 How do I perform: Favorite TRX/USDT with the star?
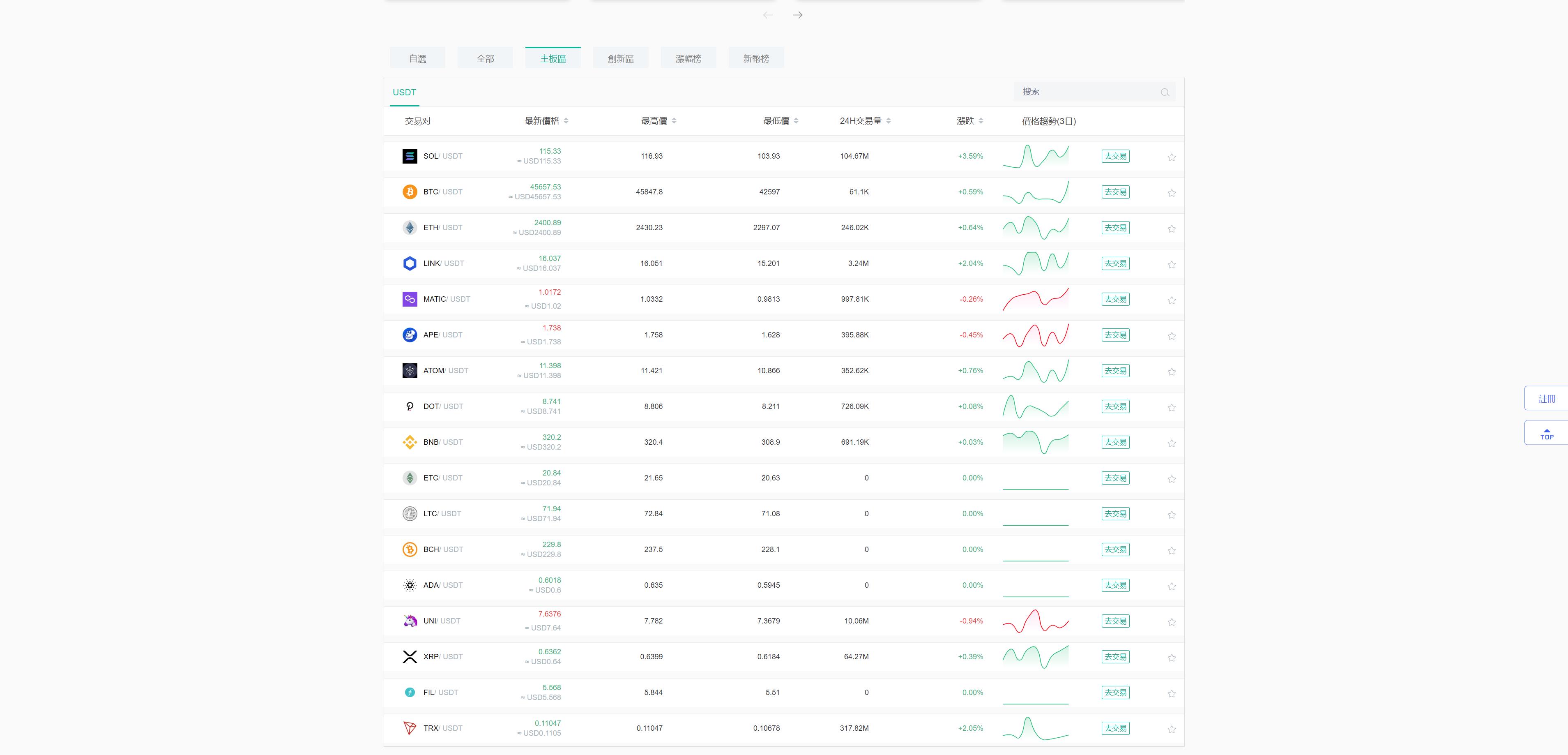1171,730
